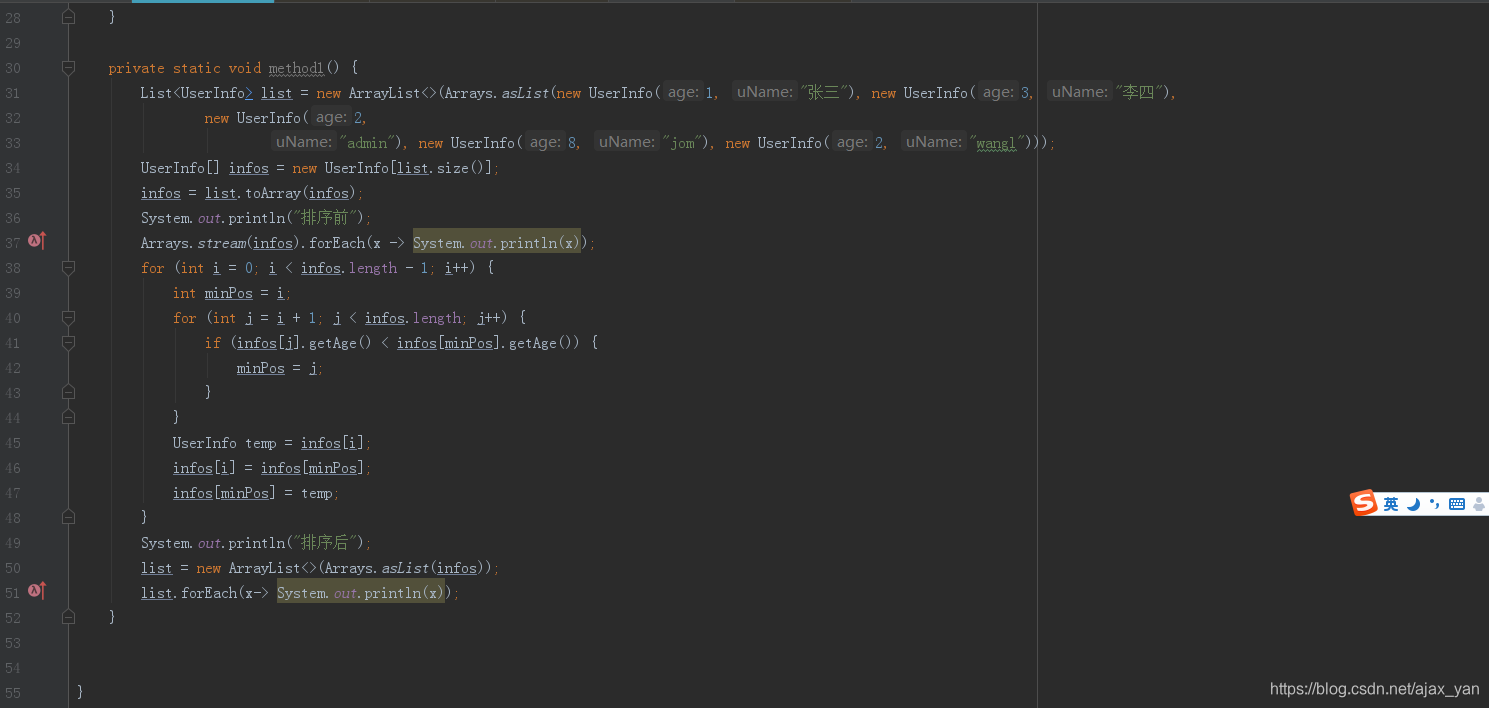Viewport: 1489px width, 708px height.
Task: Click the Sogou user avatar icon
Action: (1479, 504)
